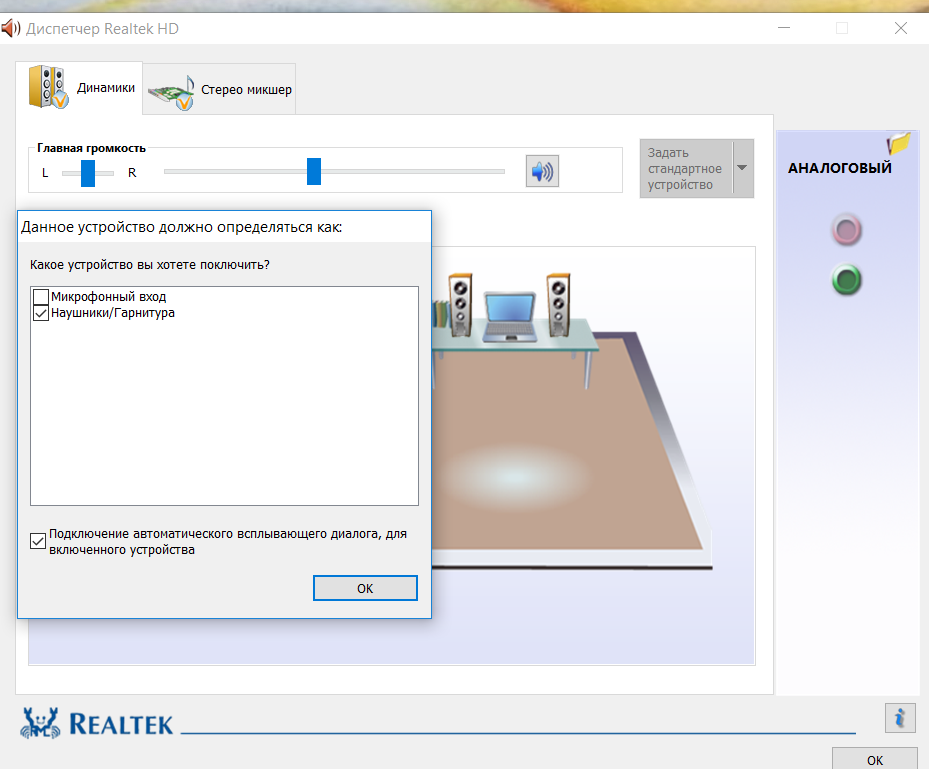Select the right speaker in room illustration
The height and width of the screenshot is (769, 929).
(558, 305)
